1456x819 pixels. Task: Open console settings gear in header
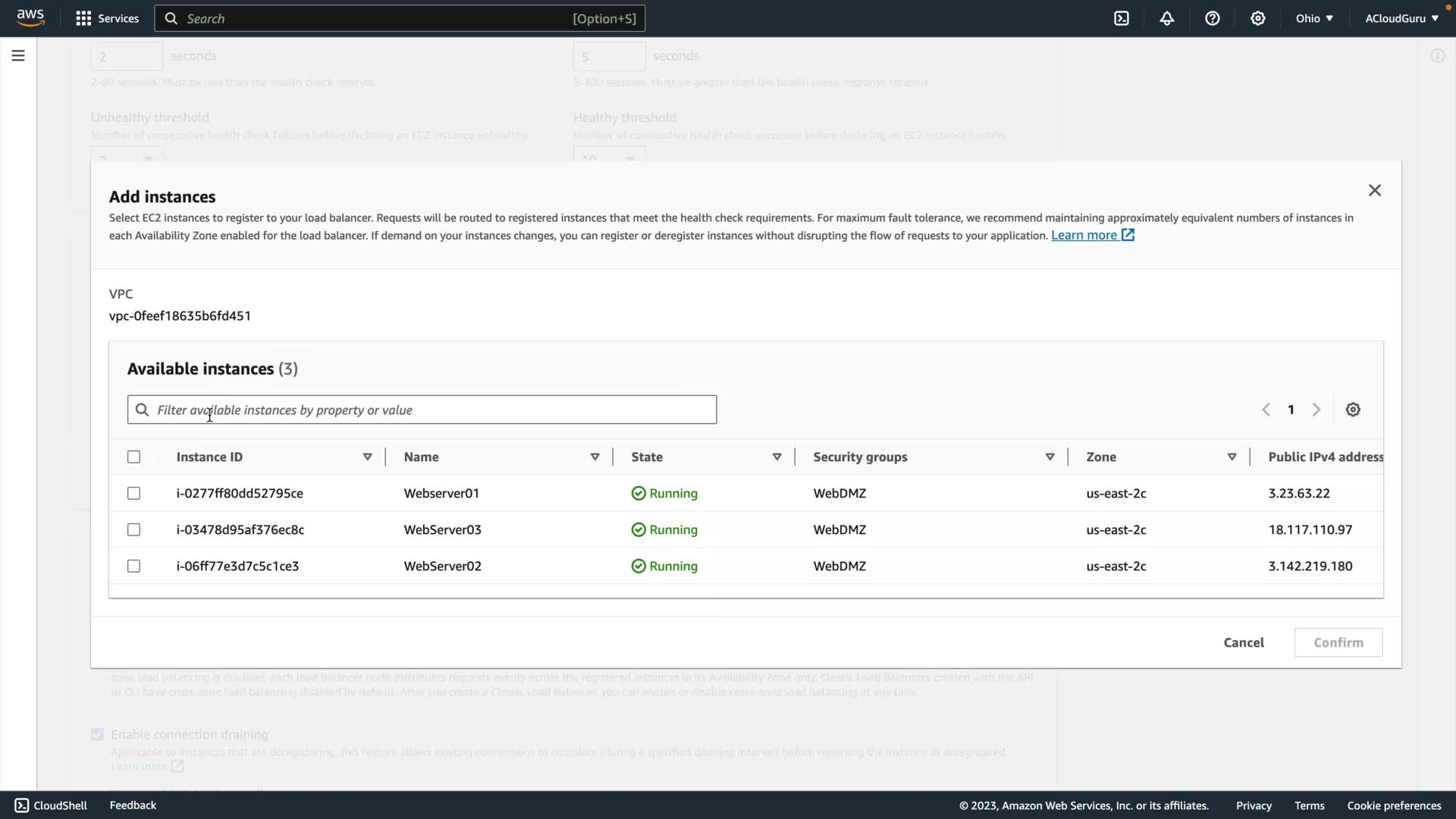point(1258,18)
